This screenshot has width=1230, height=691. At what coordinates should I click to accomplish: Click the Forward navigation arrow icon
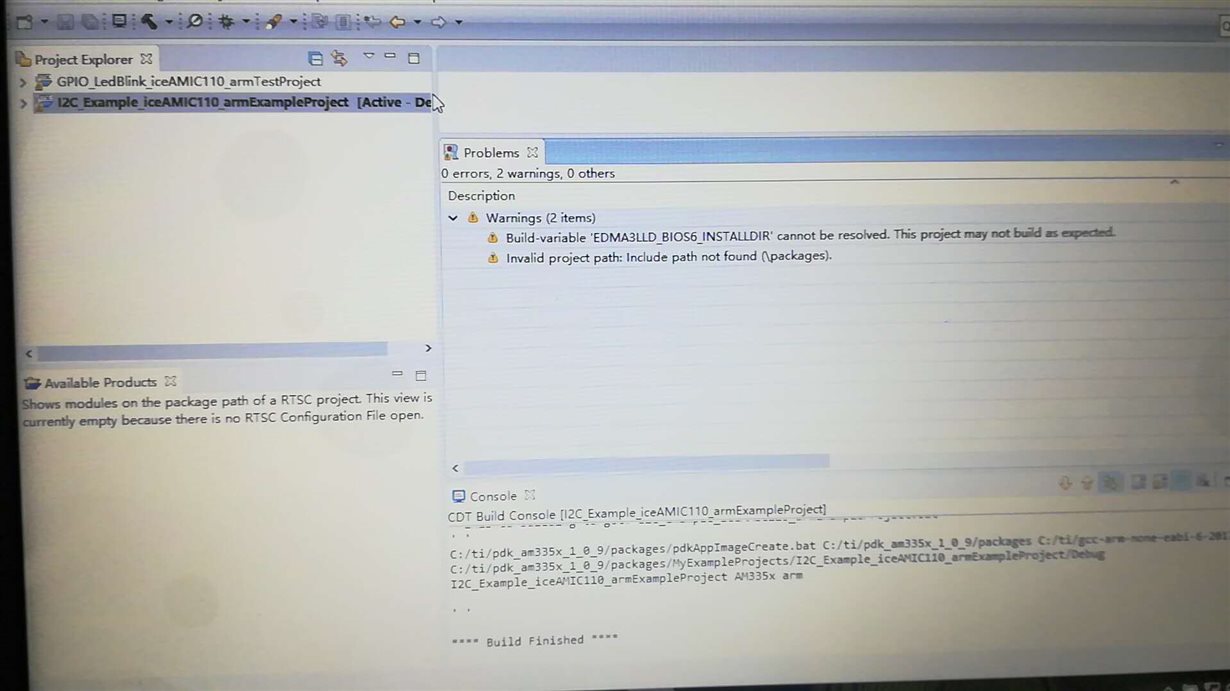click(438, 22)
